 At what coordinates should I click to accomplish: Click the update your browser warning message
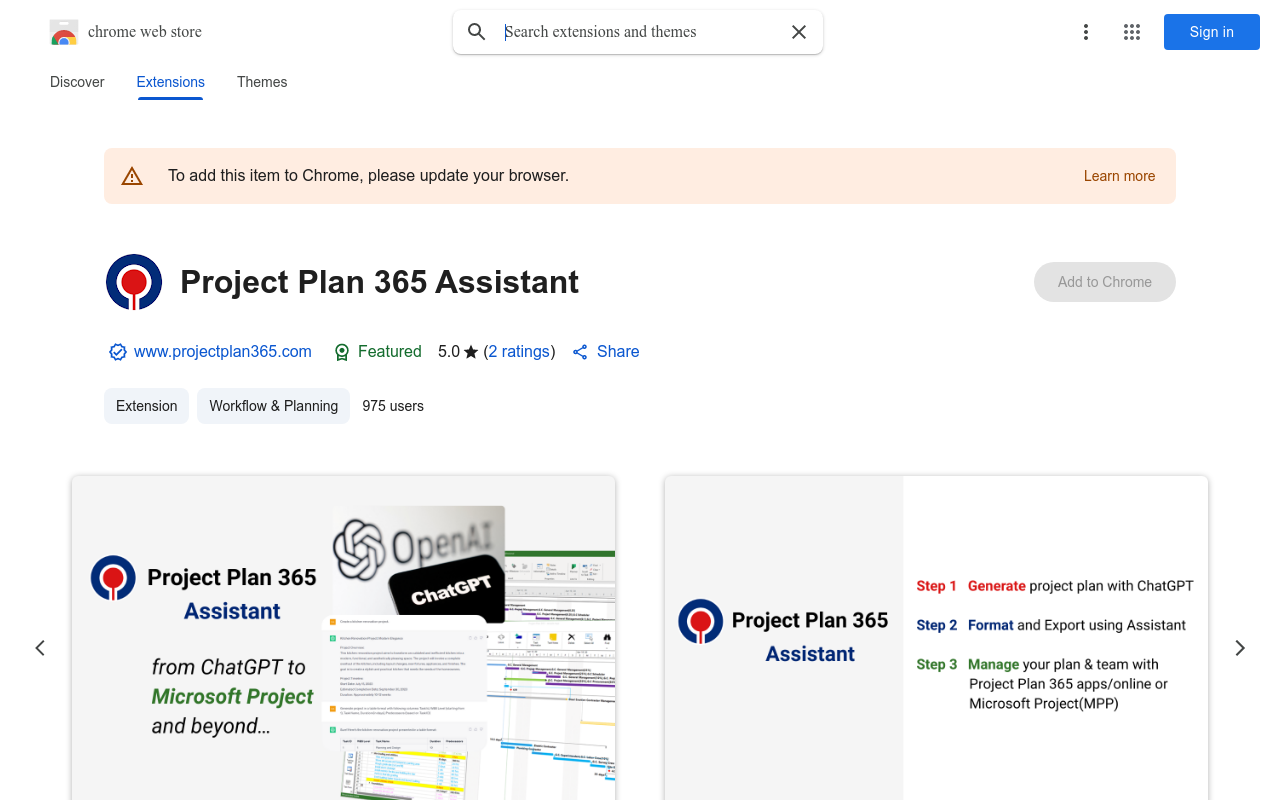coord(368,176)
